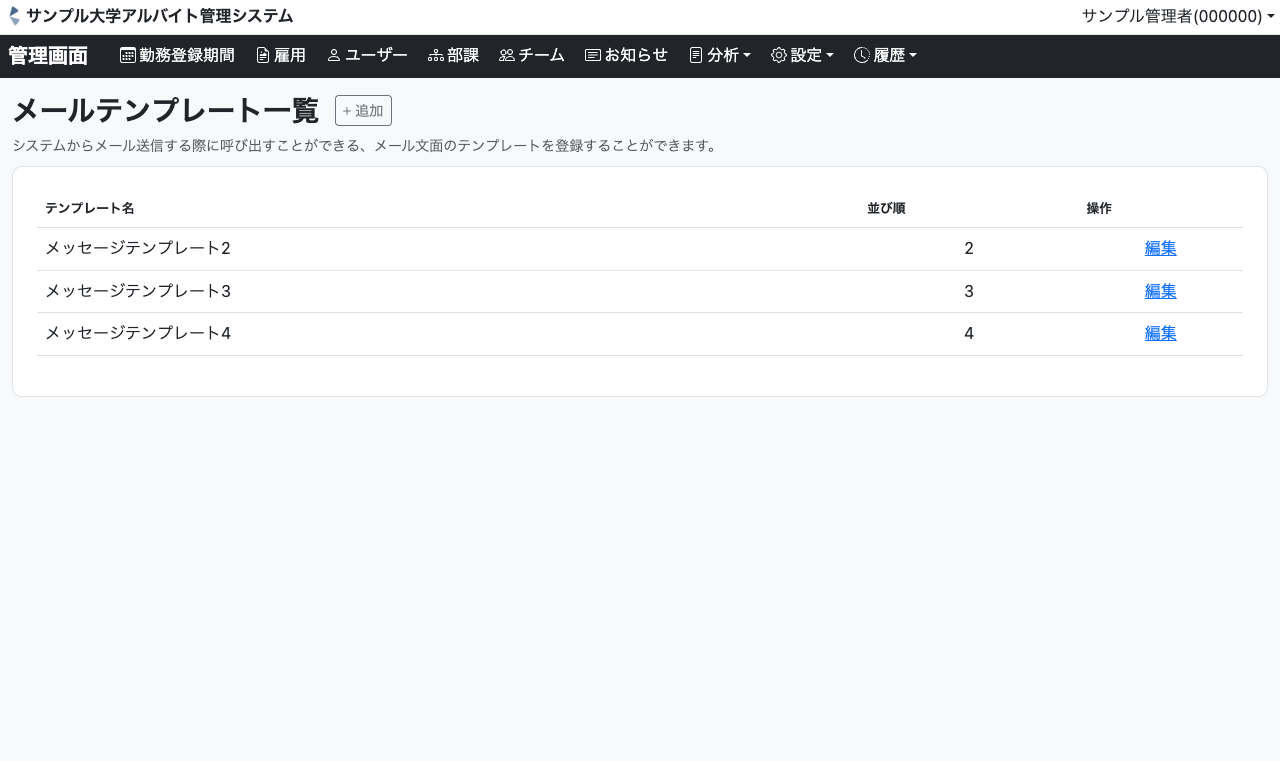Click the people icon beside チーム
Screen dimensions: 1280x761
click(506, 56)
